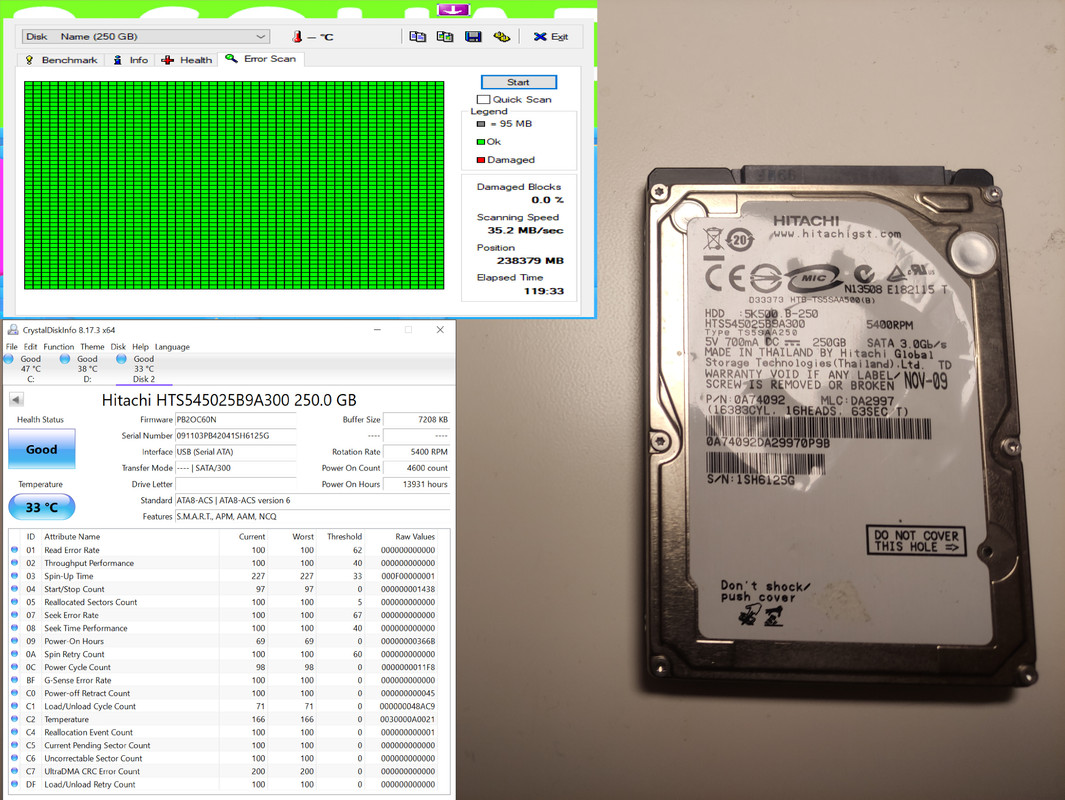Click the Temperature attribute row status icon
This screenshot has height=800, width=1065.
pyautogui.click(x=15, y=719)
